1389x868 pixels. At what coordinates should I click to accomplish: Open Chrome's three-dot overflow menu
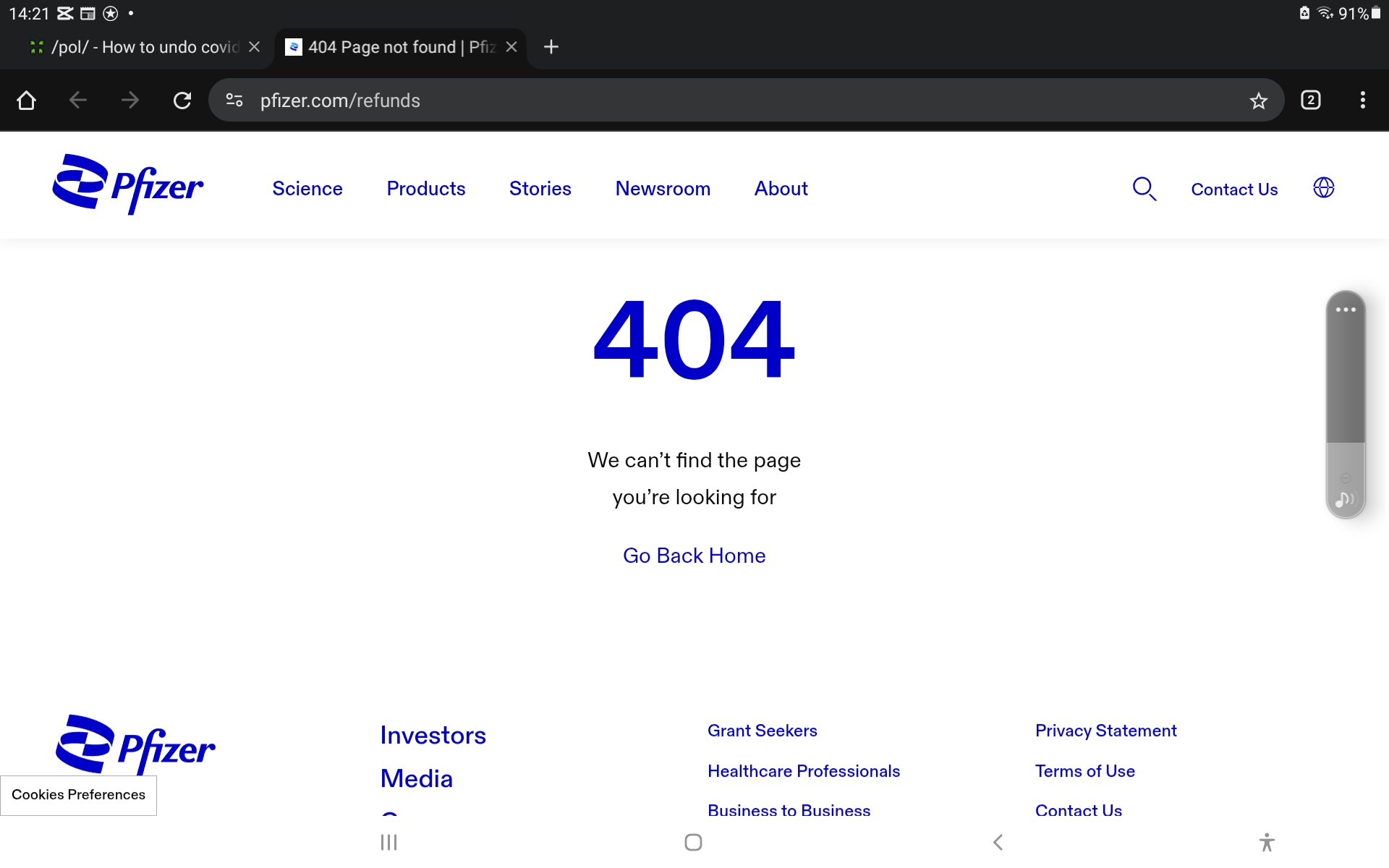1363,100
